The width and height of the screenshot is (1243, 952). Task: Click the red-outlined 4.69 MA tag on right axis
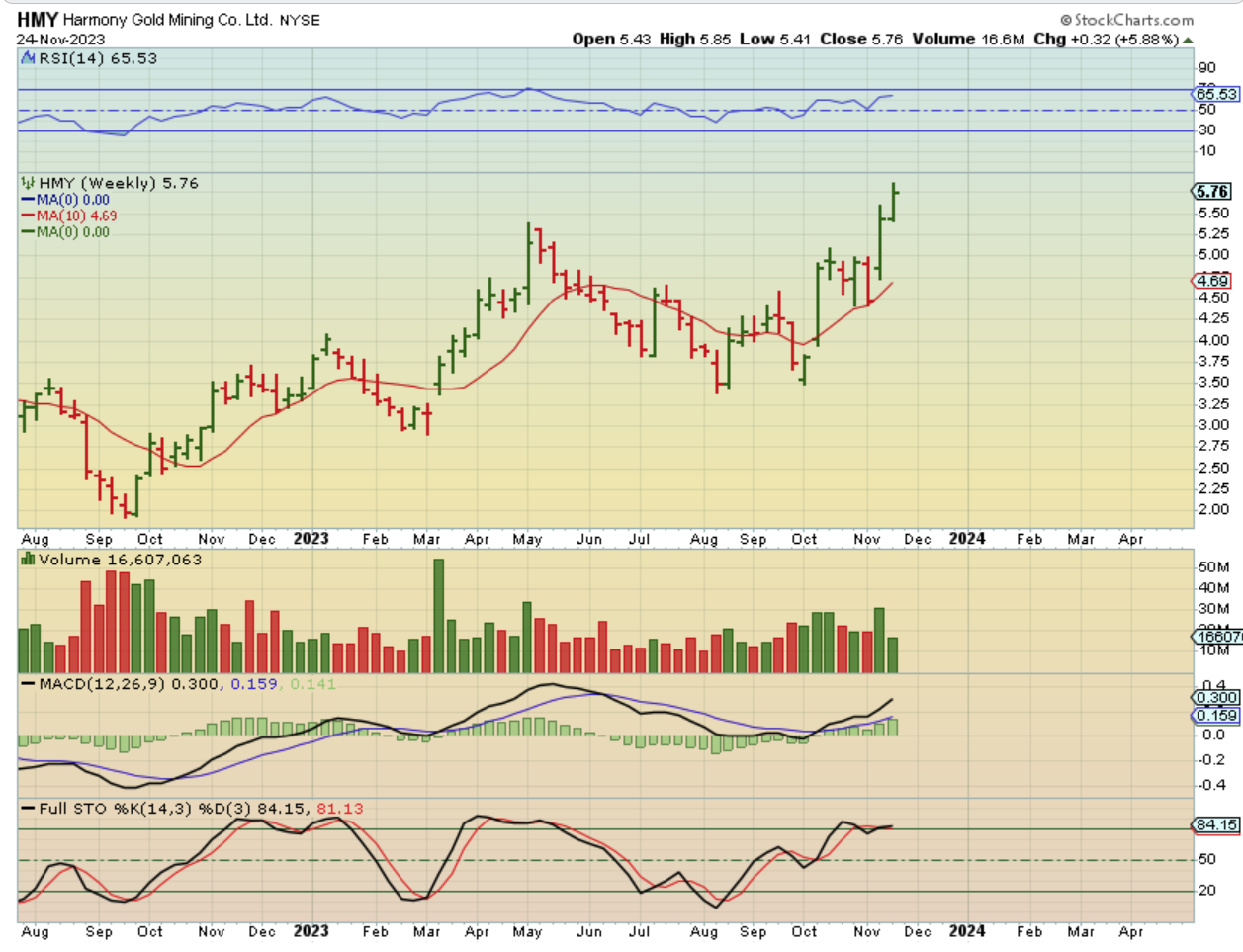(1212, 282)
